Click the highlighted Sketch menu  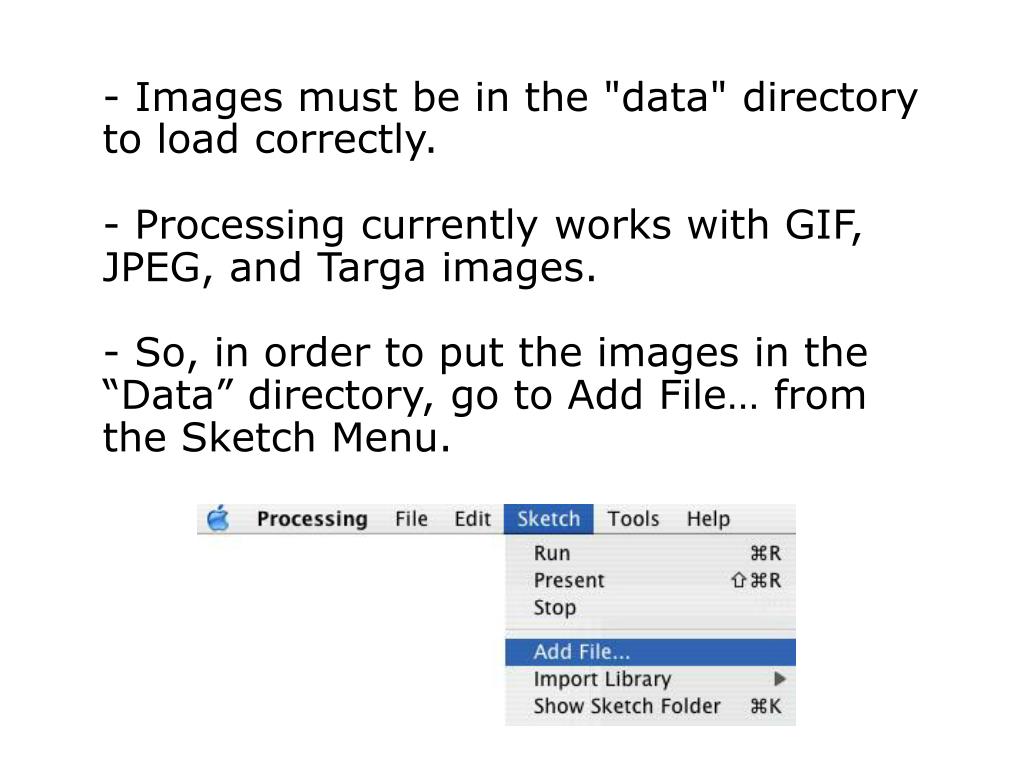pyautogui.click(x=549, y=519)
